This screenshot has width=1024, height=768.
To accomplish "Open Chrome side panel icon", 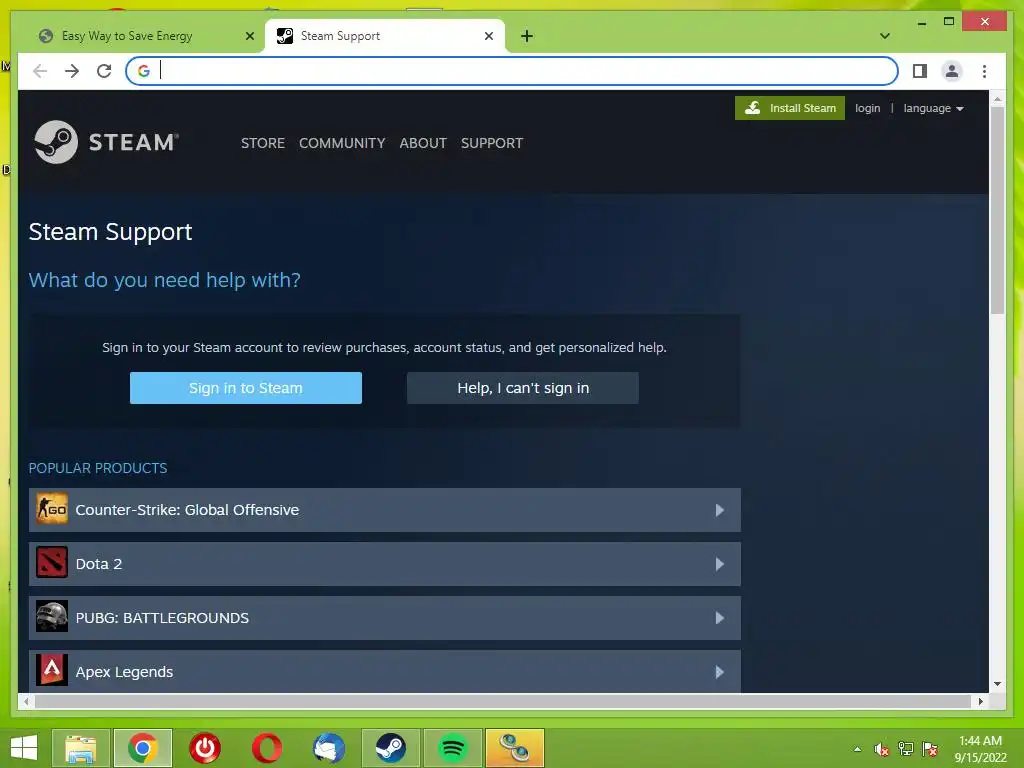I will click(920, 71).
